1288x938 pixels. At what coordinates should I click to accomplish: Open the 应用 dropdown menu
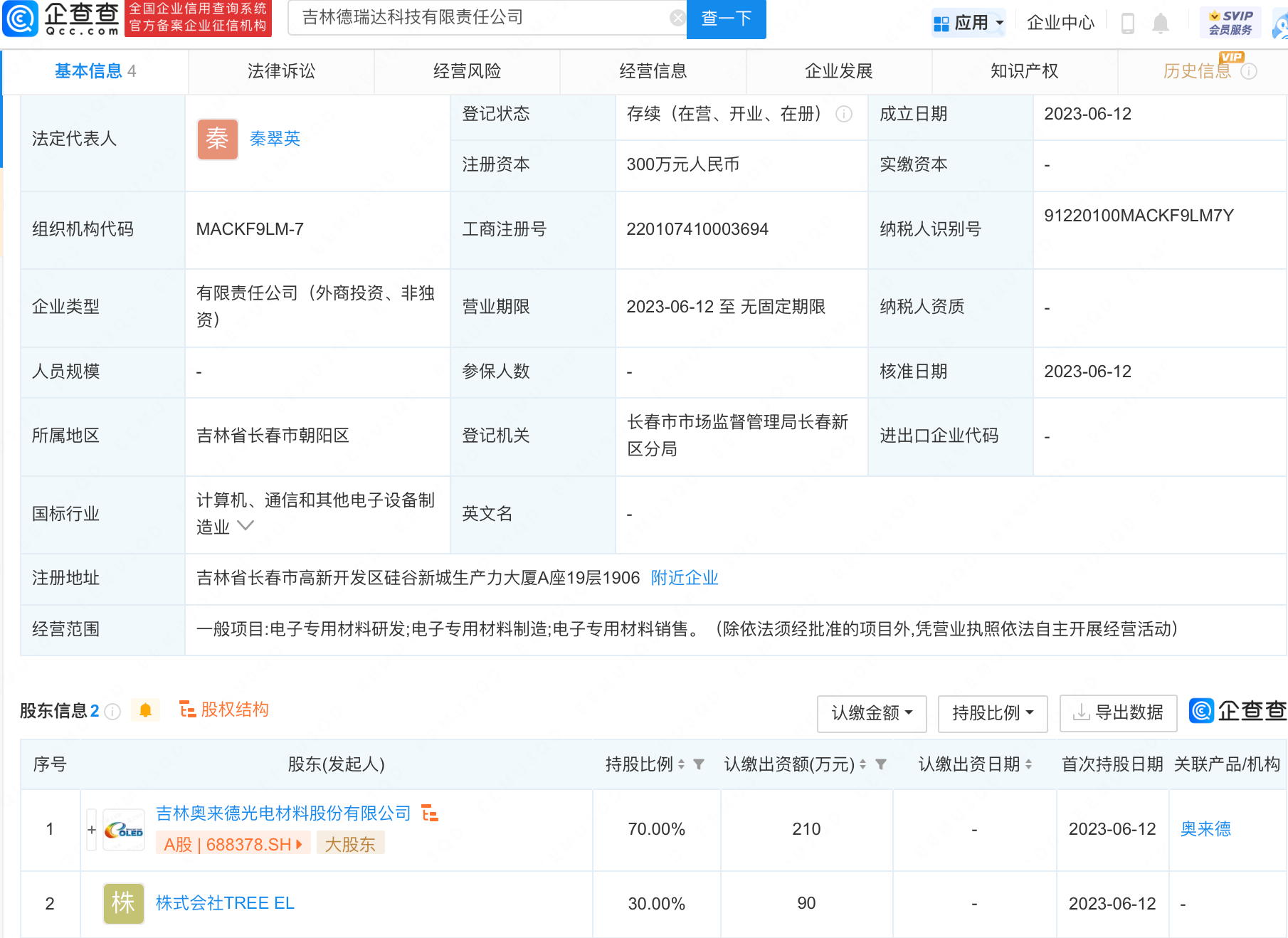[968, 23]
